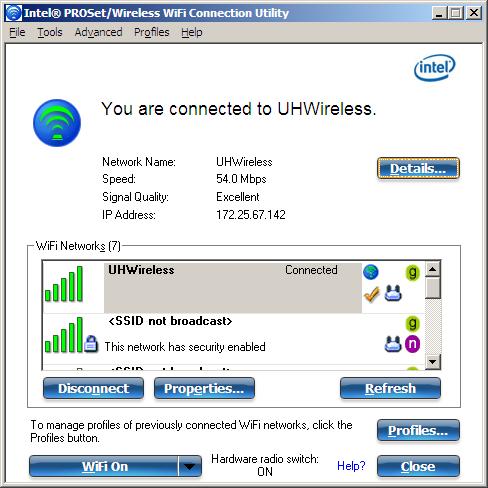488x488 pixels.
Task: Open the File menu
Action: pyautogui.click(x=17, y=32)
